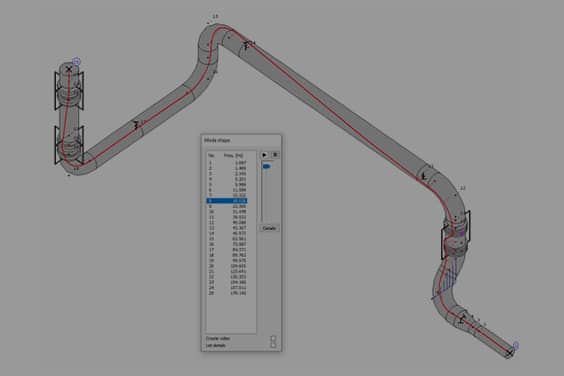Select highlighted mode 8 row

point(227,201)
